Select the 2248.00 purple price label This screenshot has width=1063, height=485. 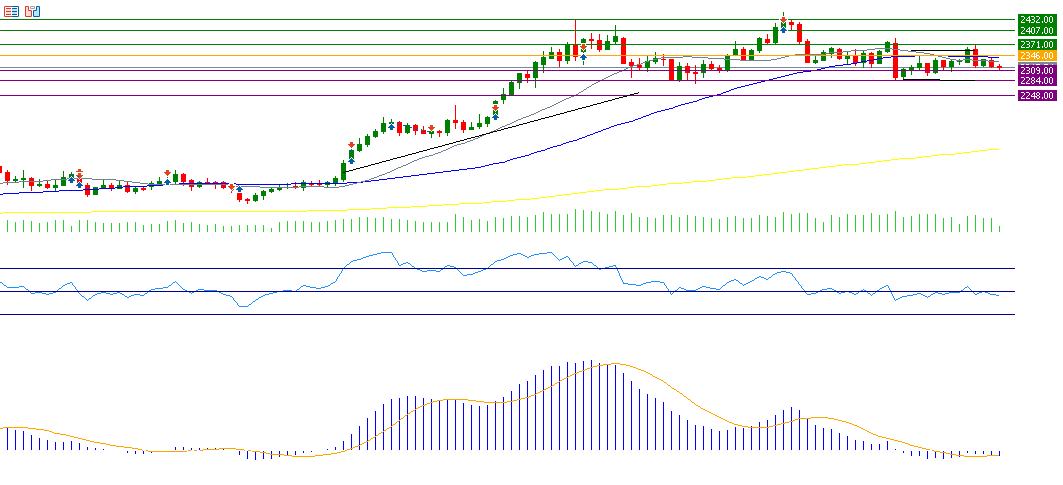point(1037,96)
